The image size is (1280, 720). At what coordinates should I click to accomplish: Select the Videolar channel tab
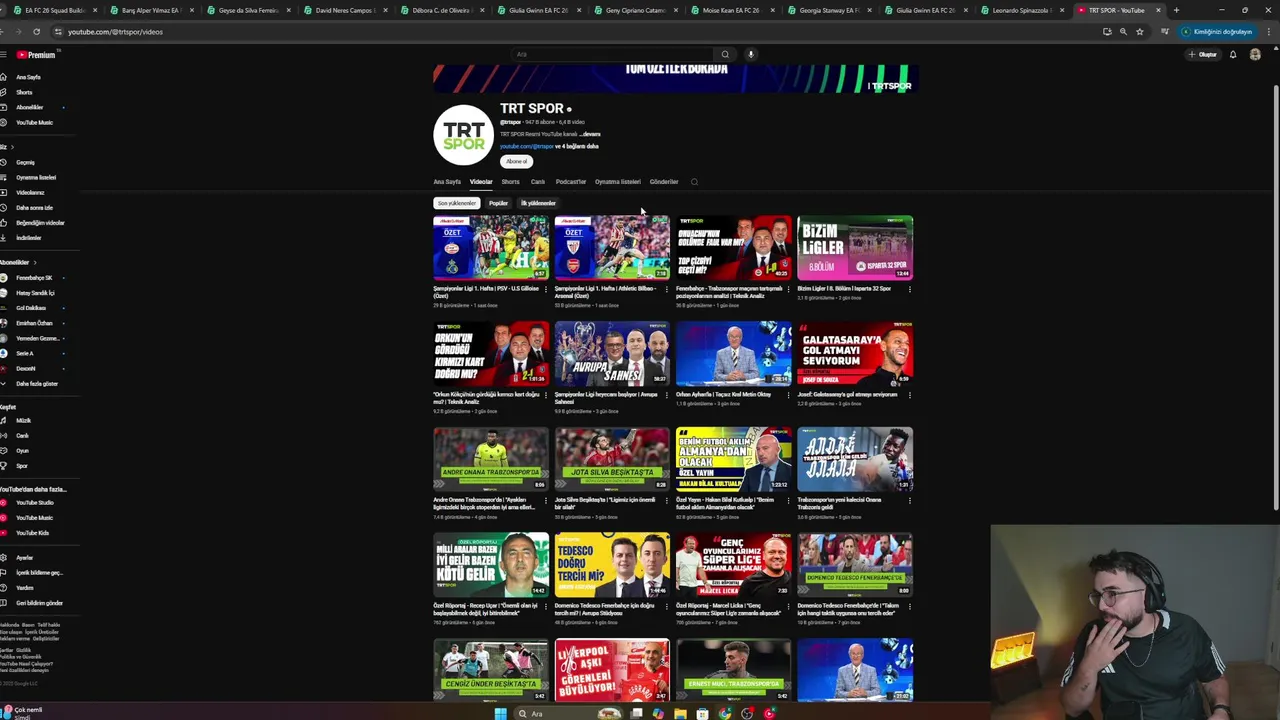481,182
